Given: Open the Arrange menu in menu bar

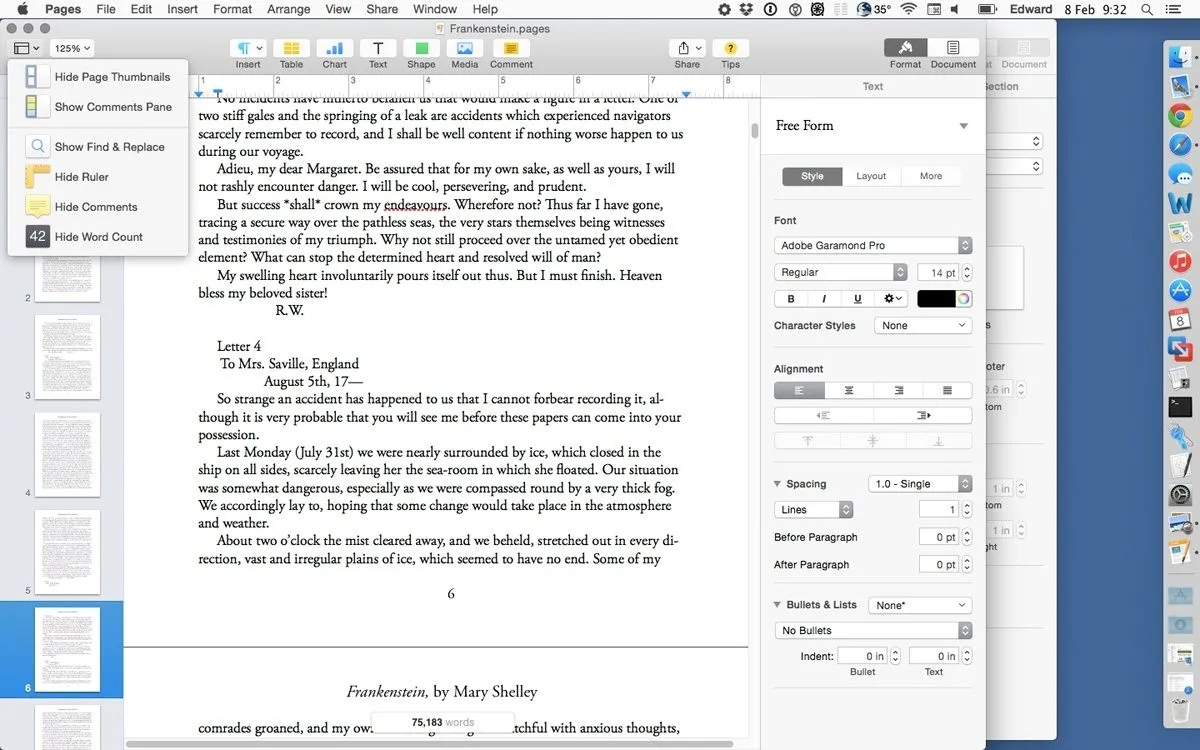Looking at the screenshot, I should [289, 9].
